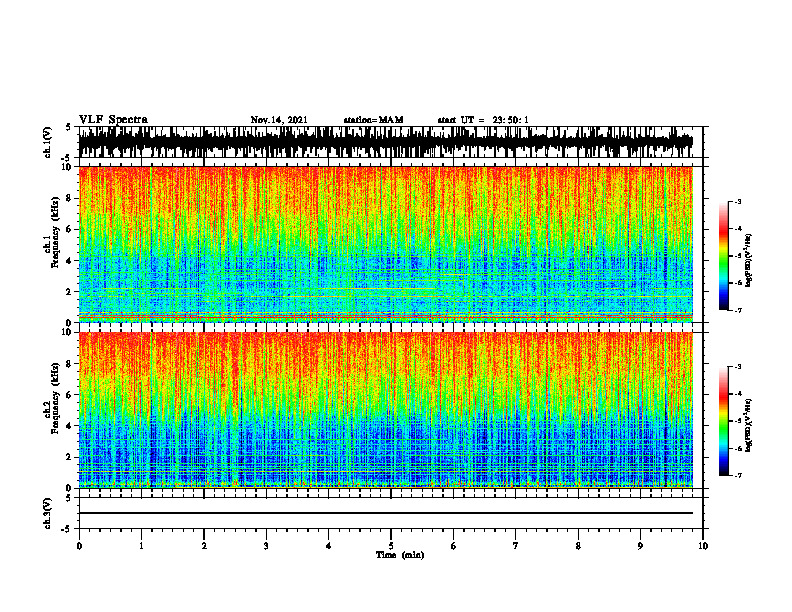
Task: Click the "5" tick on ch.3(V) axis
Action: (x=69, y=498)
